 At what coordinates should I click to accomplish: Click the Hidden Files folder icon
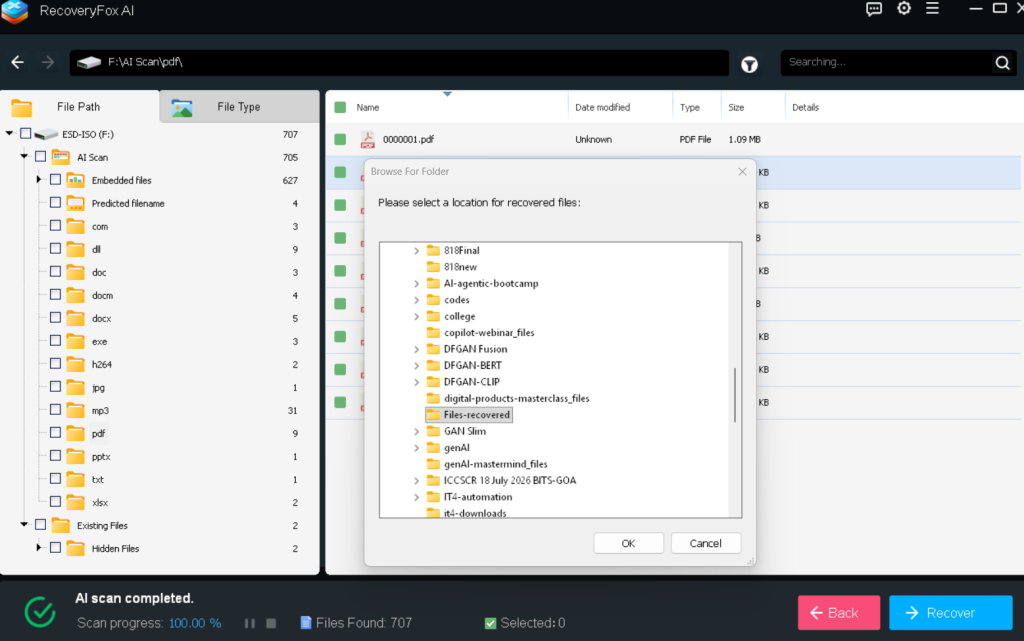coord(76,548)
